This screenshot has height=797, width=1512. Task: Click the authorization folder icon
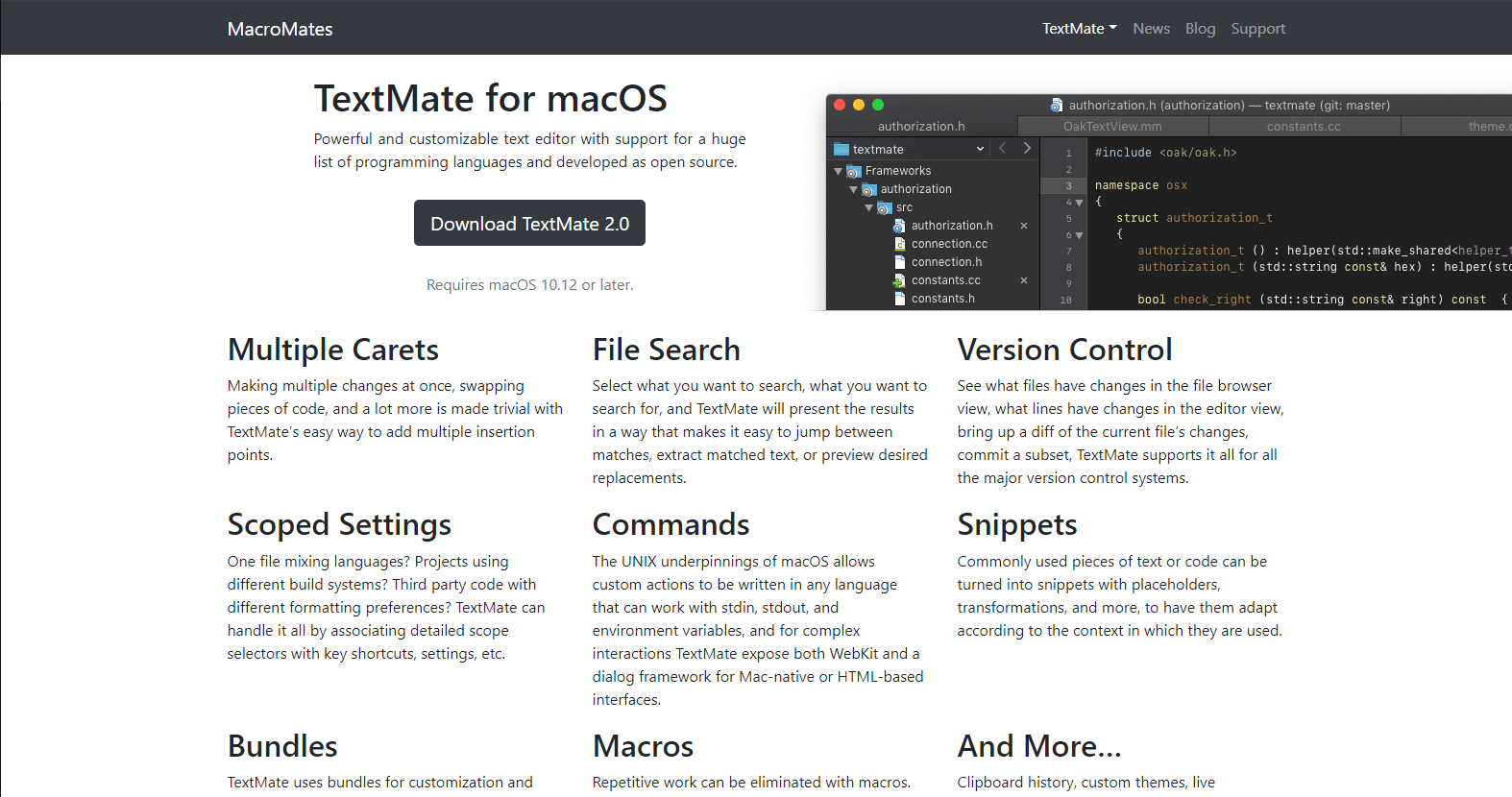pos(868,189)
